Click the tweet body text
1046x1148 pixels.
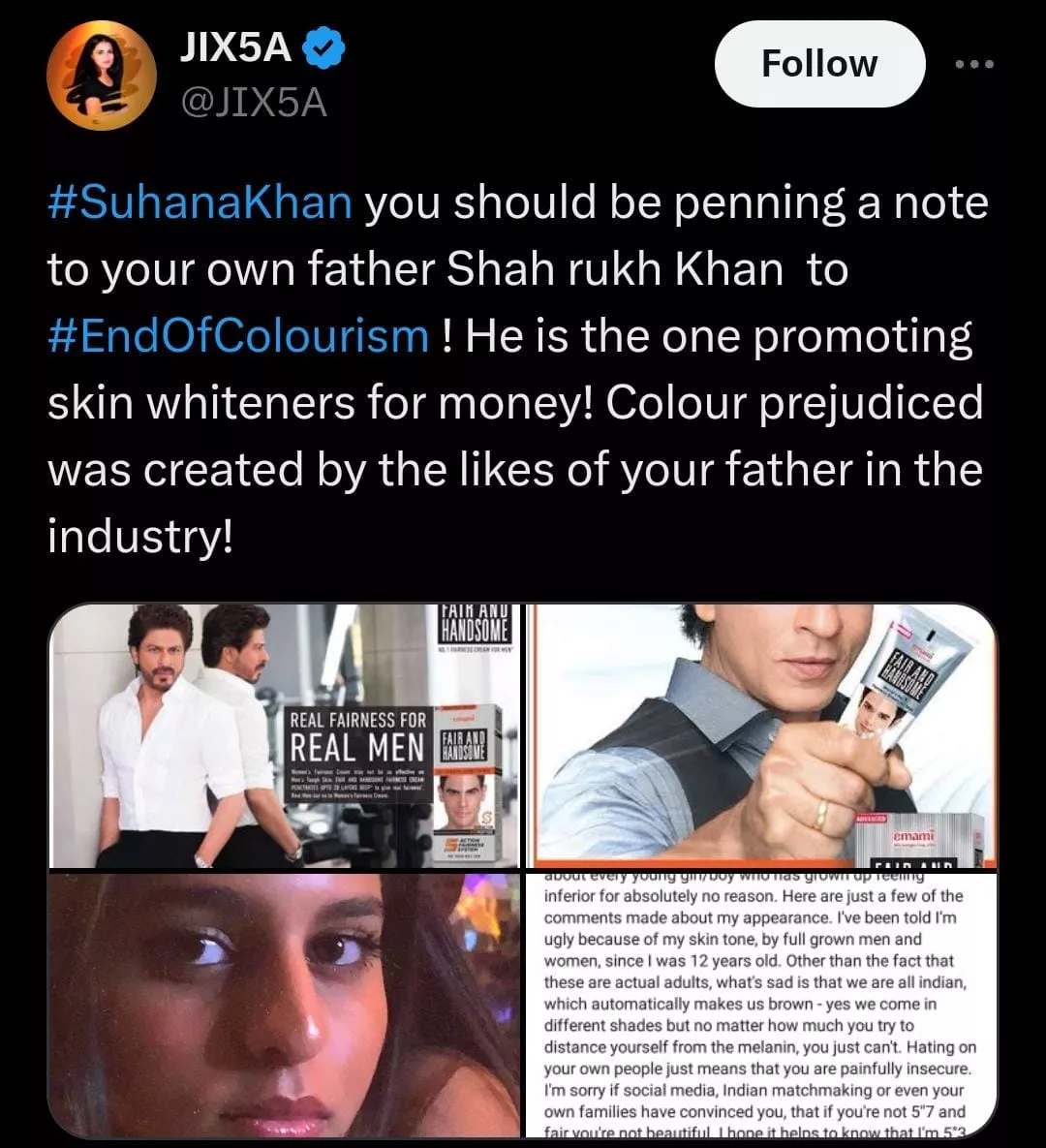(517, 369)
